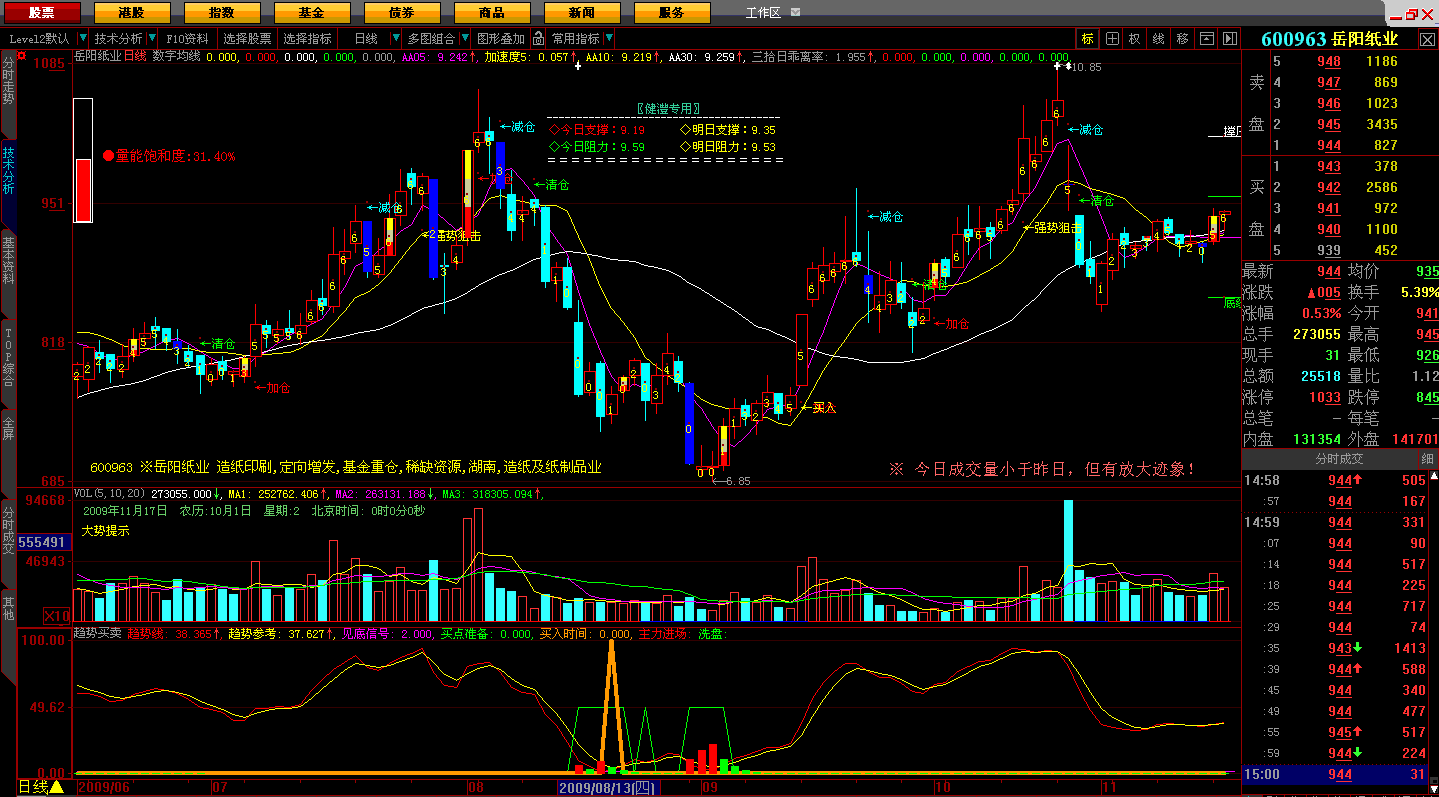Click the 标 toolbar icon

point(1088,39)
